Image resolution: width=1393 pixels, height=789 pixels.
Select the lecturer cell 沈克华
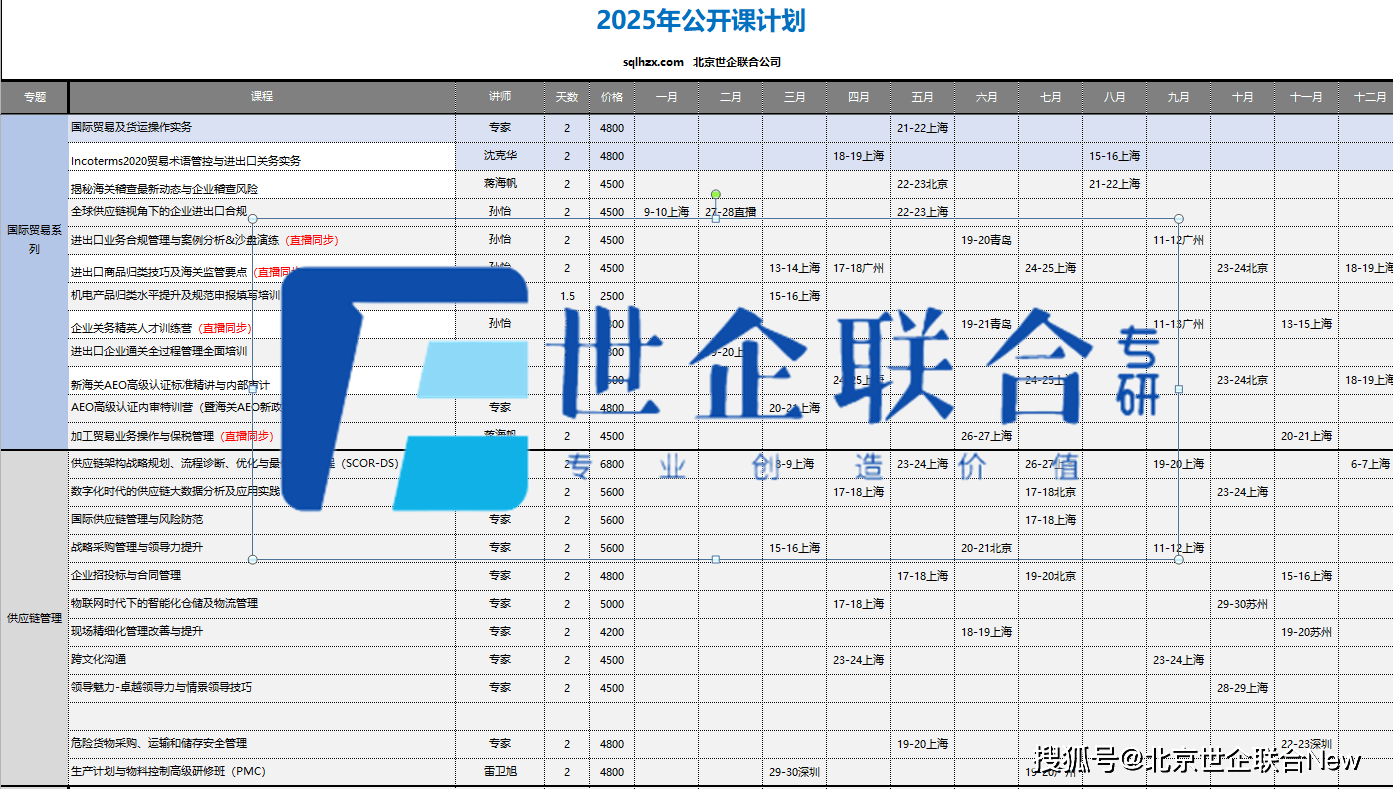pos(500,156)
